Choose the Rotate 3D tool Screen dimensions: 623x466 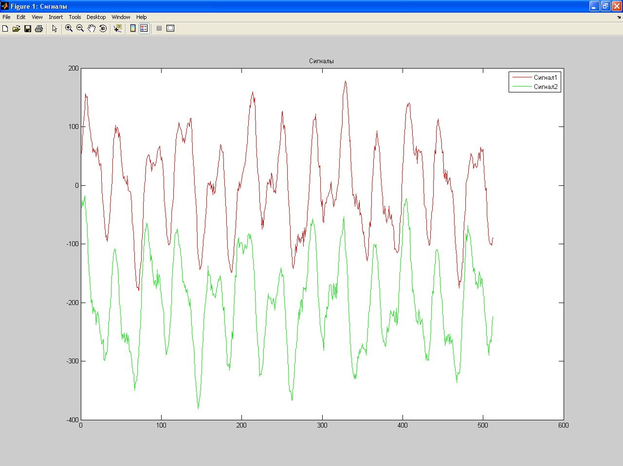[103, 29]
